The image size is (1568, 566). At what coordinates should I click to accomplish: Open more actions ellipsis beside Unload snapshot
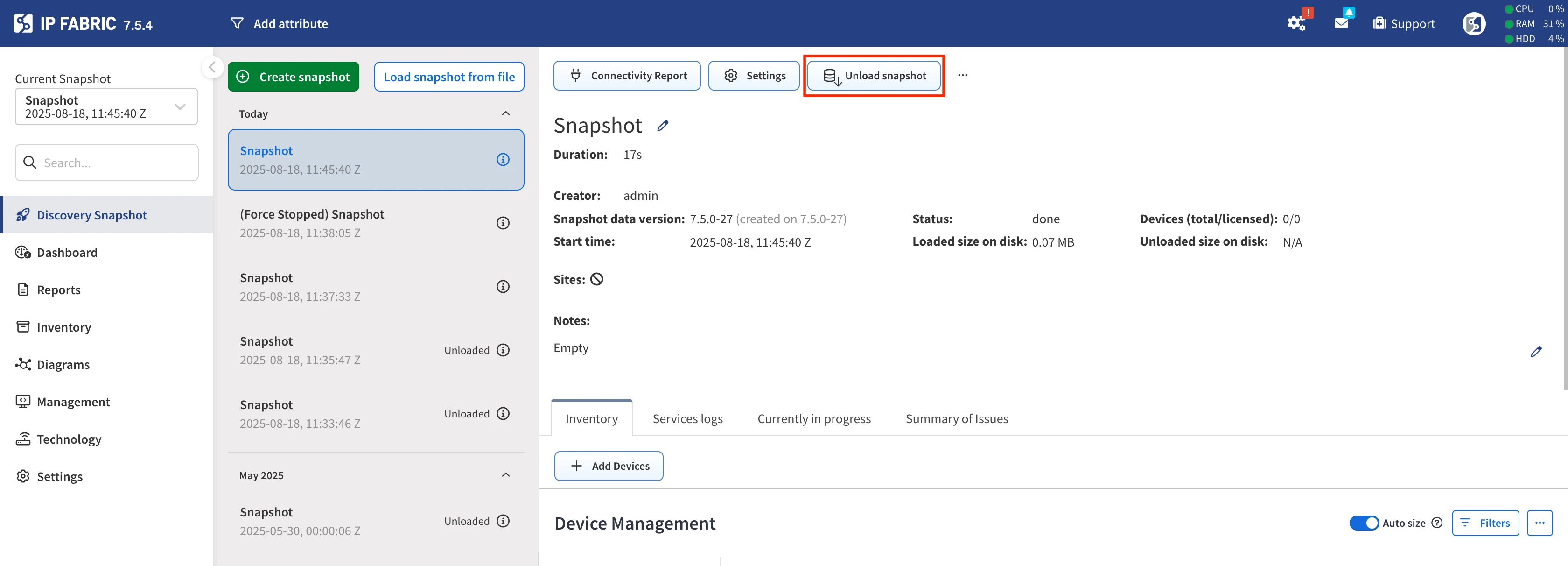[962, 76]
